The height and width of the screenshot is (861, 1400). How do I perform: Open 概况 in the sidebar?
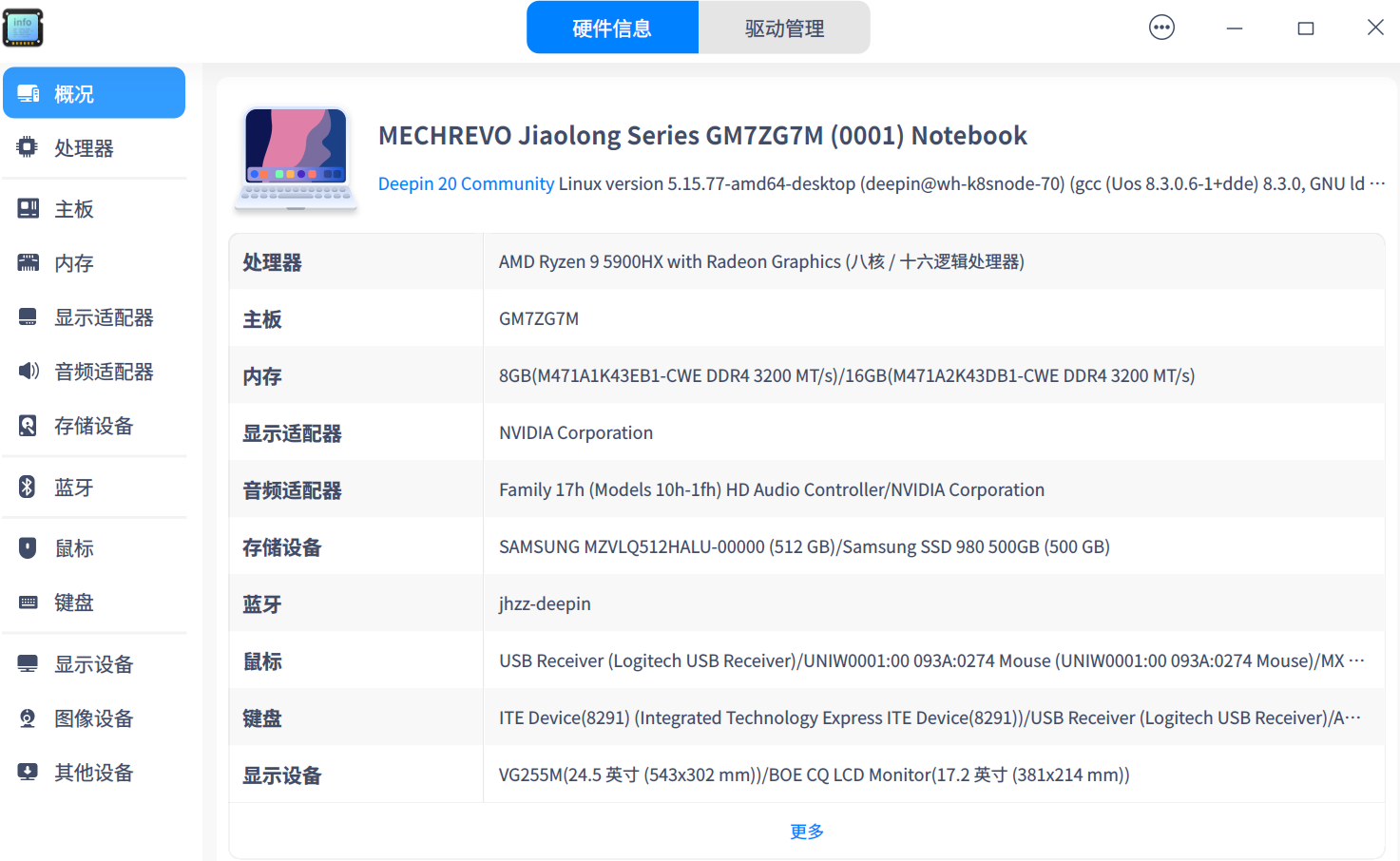94,93
